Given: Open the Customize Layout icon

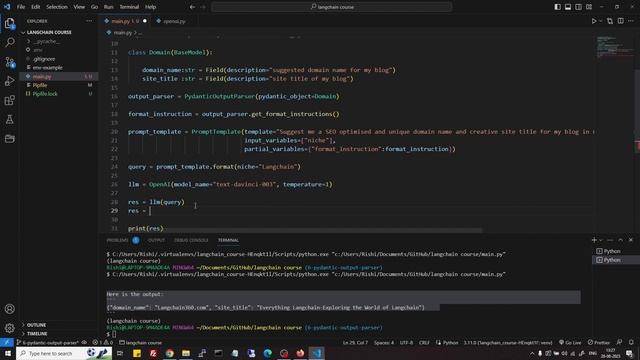Looking at the screenshot, I should pos(589,7).
